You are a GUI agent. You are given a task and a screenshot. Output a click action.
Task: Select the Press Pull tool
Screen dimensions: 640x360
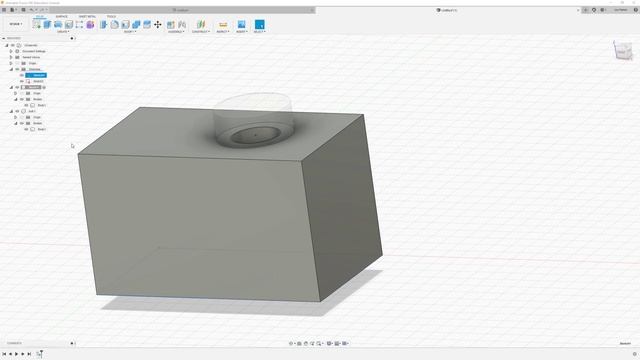pos(104,24)
